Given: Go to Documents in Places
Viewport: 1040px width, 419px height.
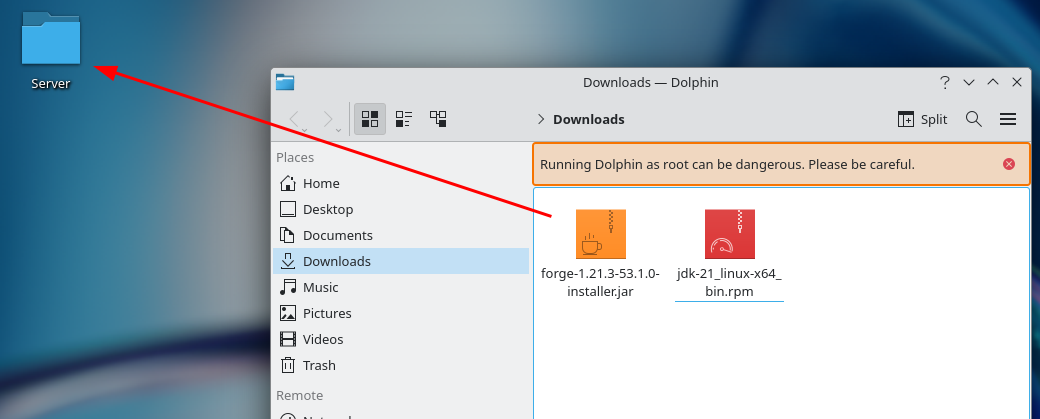Looking at the screenshot, I should coord(337,236).
